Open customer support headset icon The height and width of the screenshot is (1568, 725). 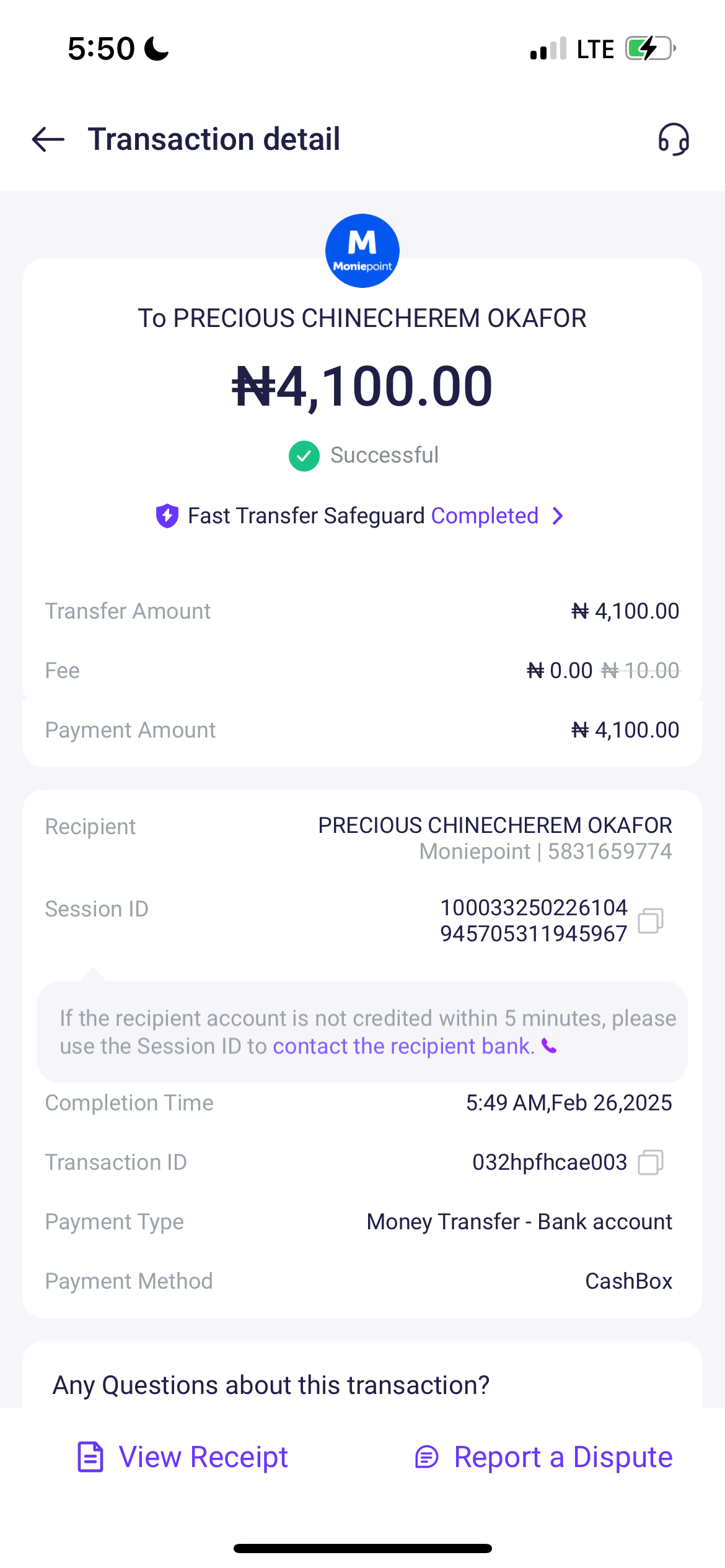(674, 139)
